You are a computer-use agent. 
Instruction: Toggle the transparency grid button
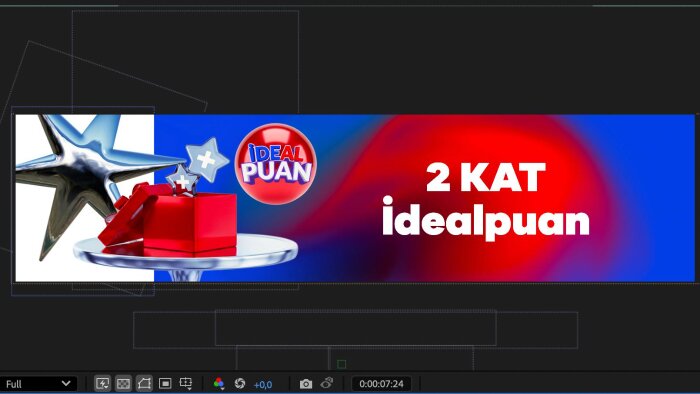click(x=123, y=384)
